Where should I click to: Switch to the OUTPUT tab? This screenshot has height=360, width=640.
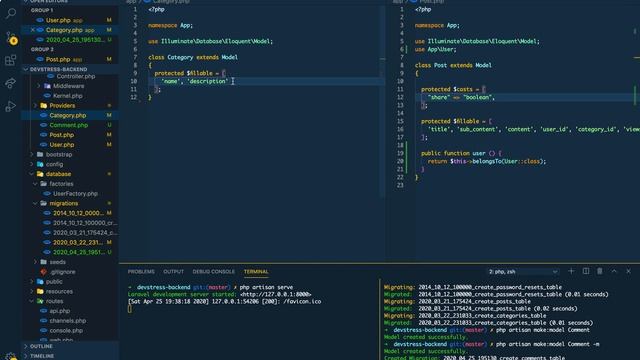(173, 271)
